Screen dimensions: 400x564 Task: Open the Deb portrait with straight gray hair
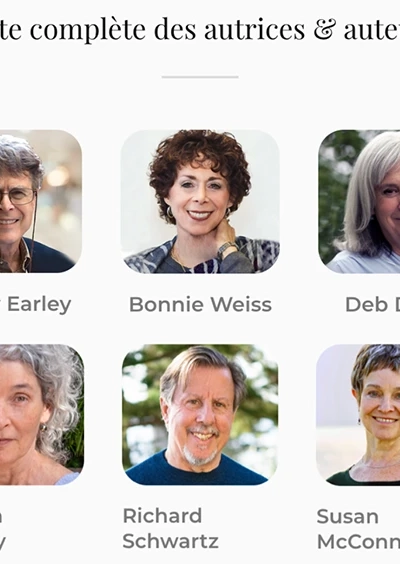359,201
